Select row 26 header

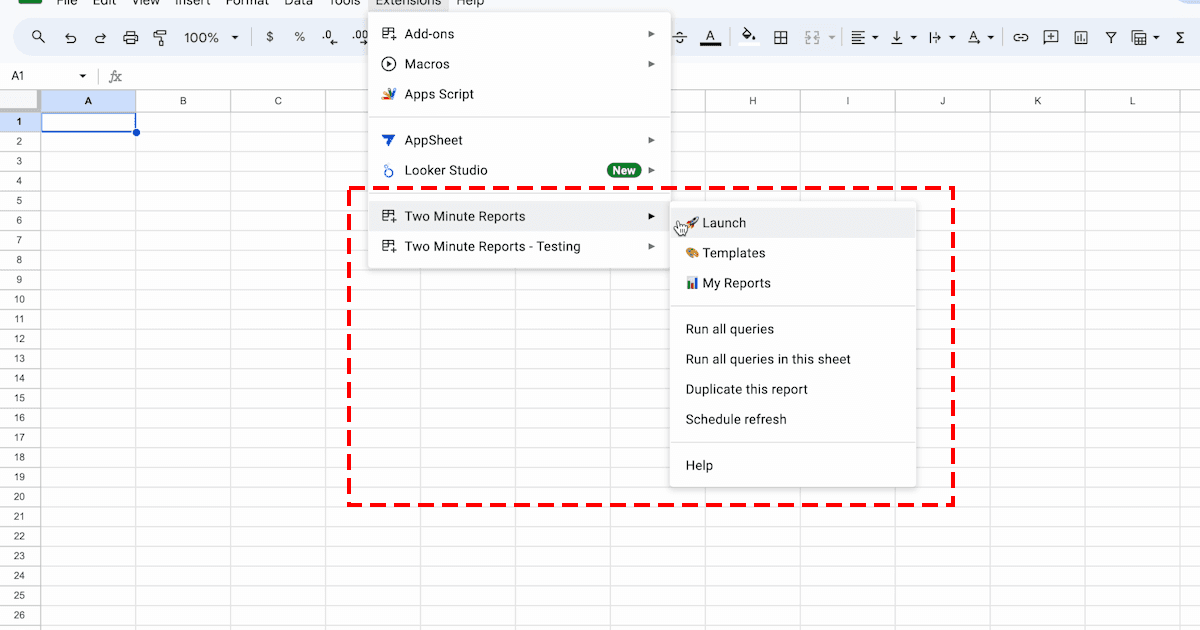point(20,615)
